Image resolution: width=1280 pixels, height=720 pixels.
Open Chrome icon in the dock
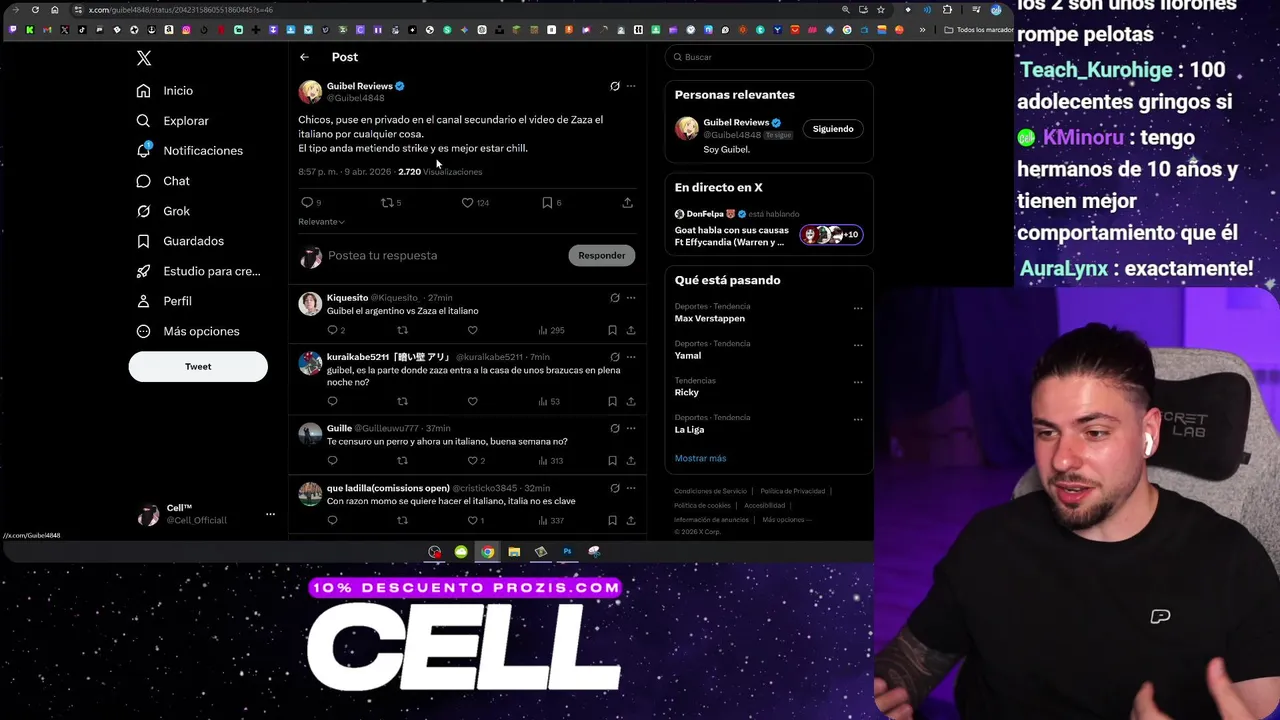coord(487,552)
